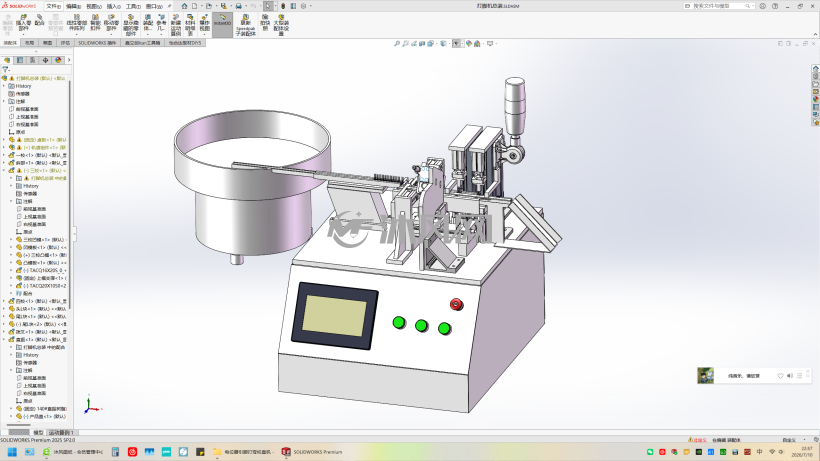Open the 工具 (Tools) menu

point(133,6)
